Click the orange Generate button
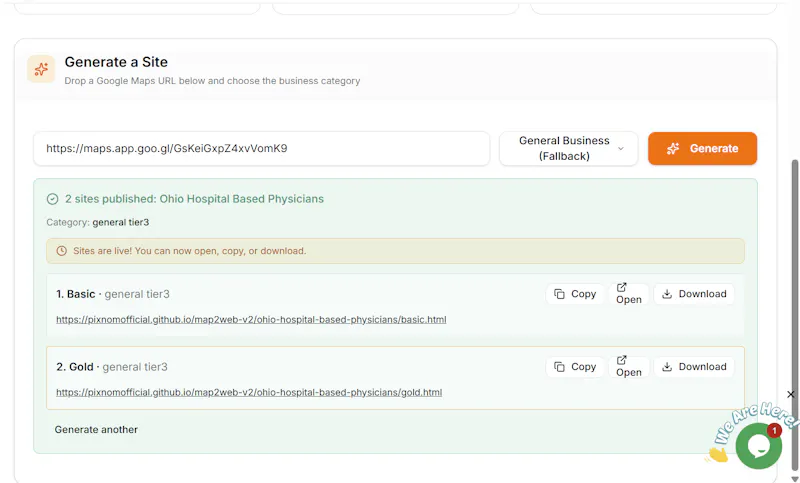The height and width of the screenshot is (483, 800). pyautogui.click(x=702, y=148)
